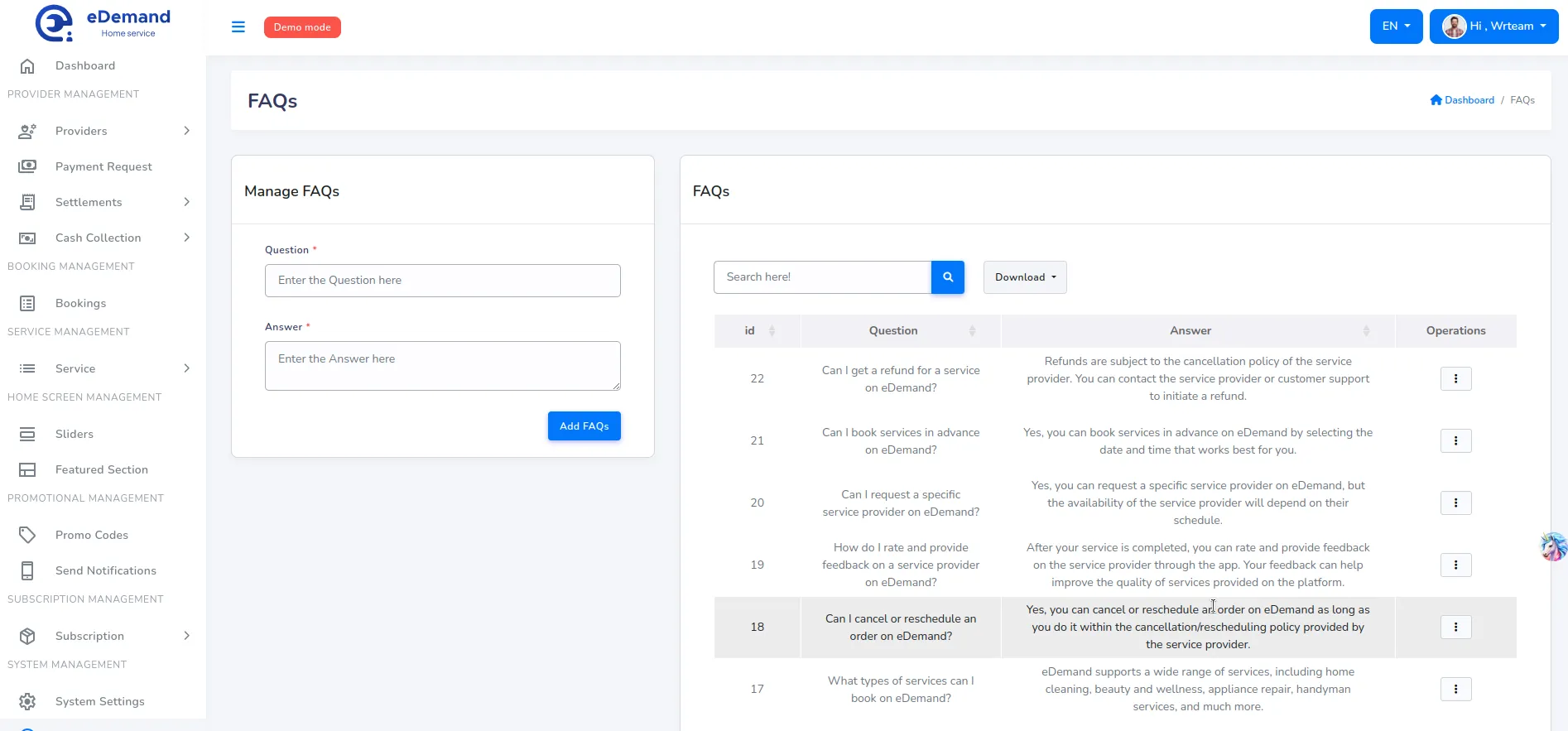Focus the Search here! input box

(821, 277)
